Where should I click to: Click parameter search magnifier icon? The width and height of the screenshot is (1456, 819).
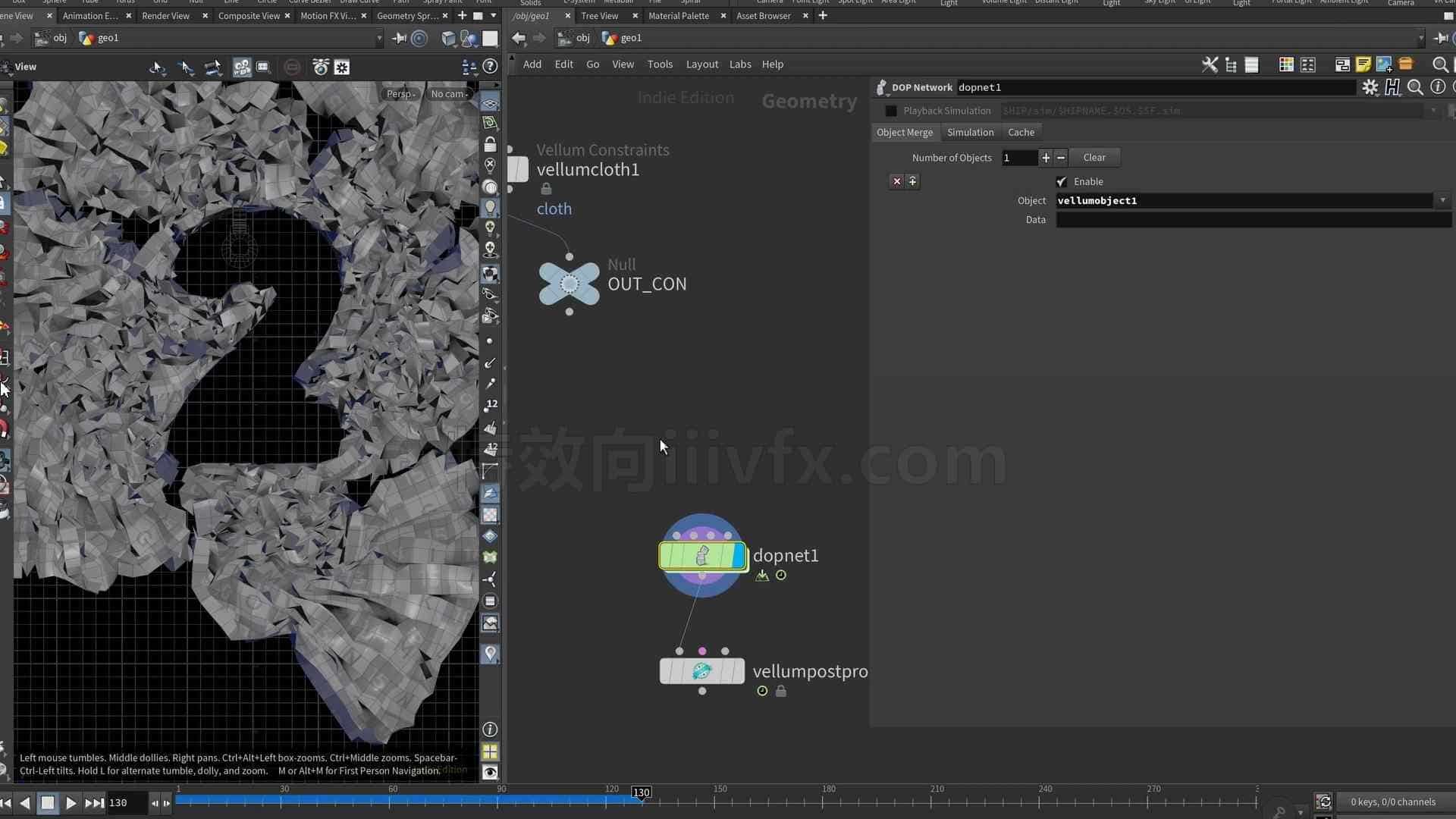(x=1415, y=87)
